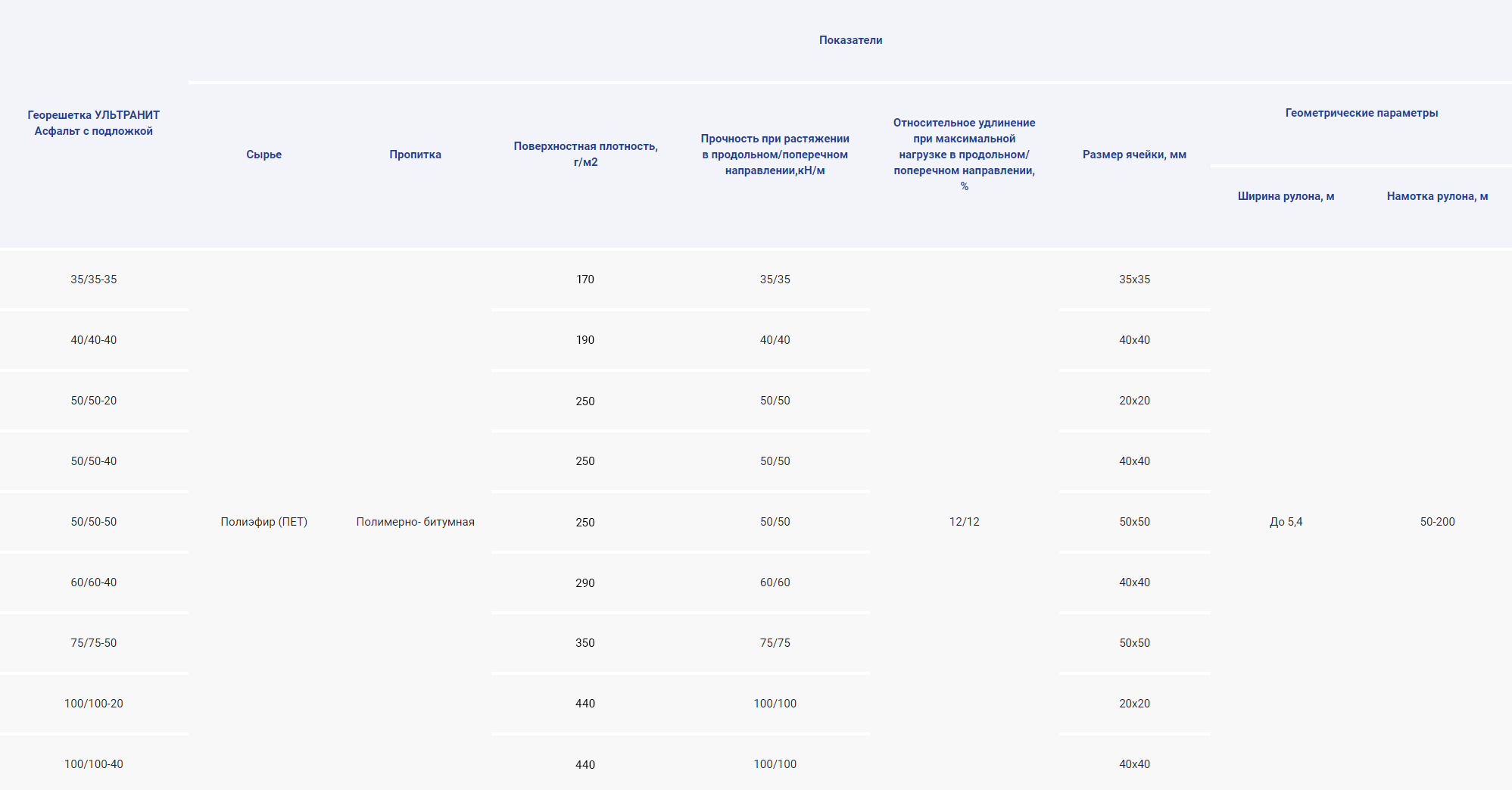Click the density value 190

(x=585, y=340)
